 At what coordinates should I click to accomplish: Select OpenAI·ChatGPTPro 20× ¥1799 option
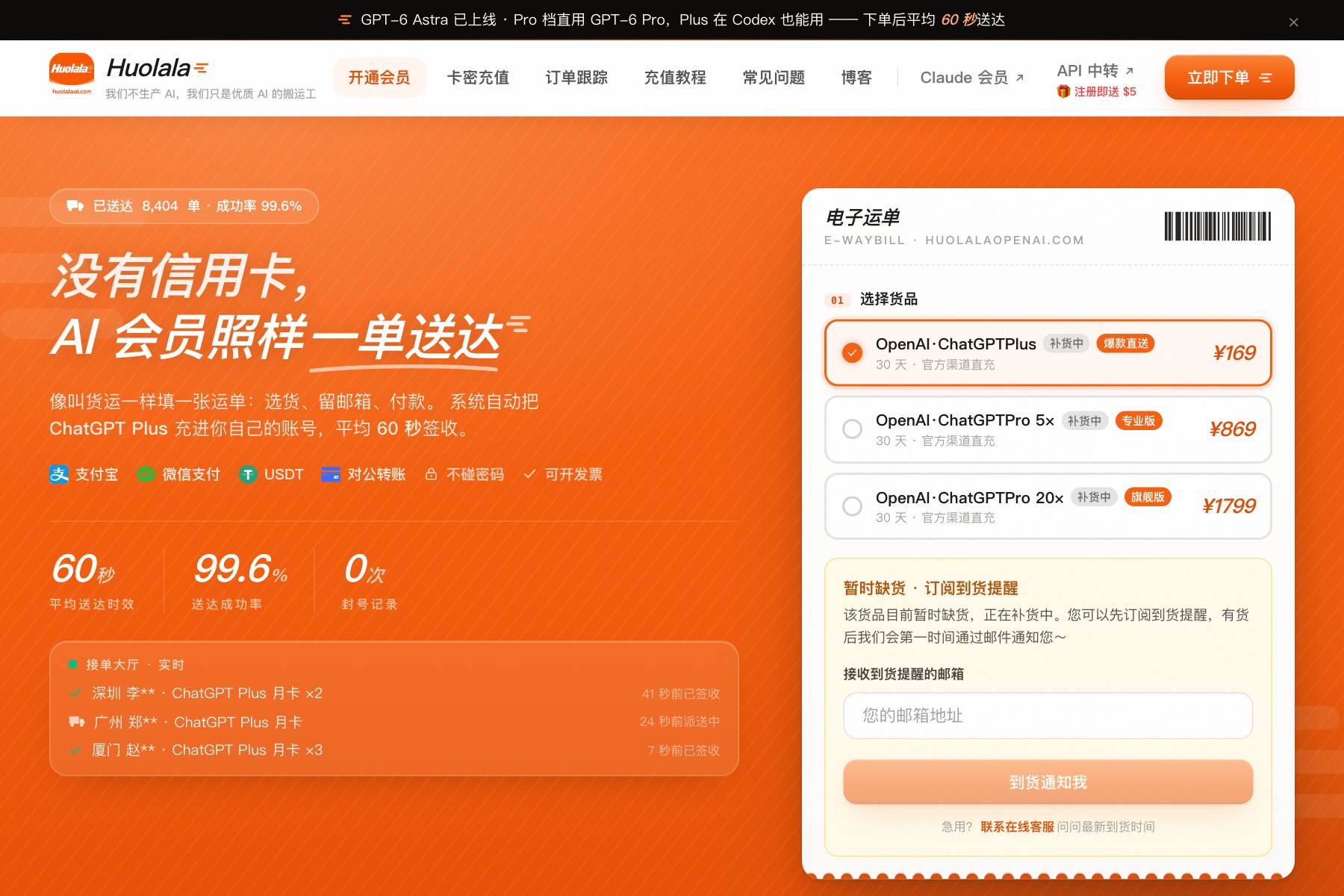(1048, 506)
